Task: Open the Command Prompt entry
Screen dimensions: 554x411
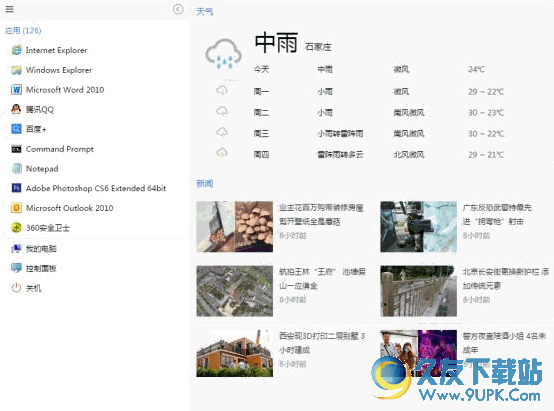Action: coord(60,149)
